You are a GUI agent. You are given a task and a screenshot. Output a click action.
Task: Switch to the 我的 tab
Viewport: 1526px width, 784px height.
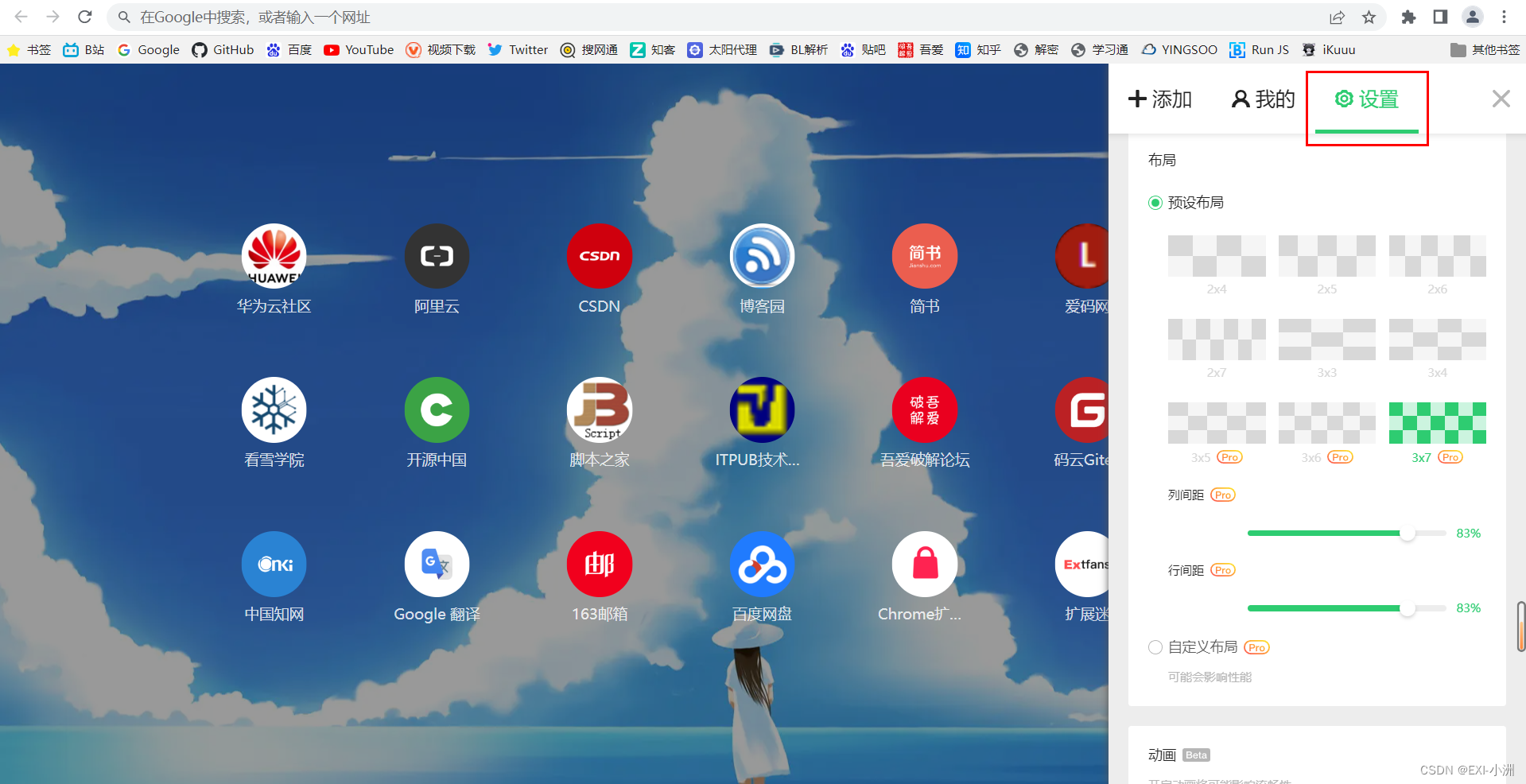[x=1263, y=99]
